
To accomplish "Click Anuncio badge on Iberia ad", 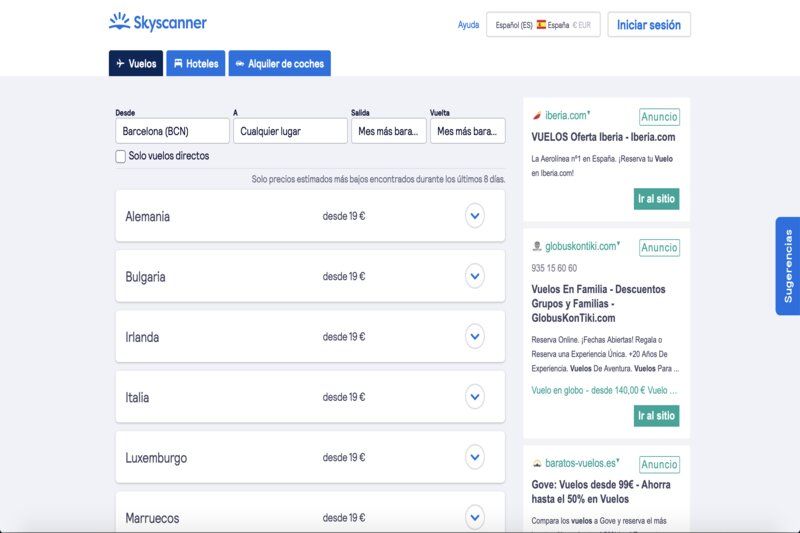I will coord(659,117).
